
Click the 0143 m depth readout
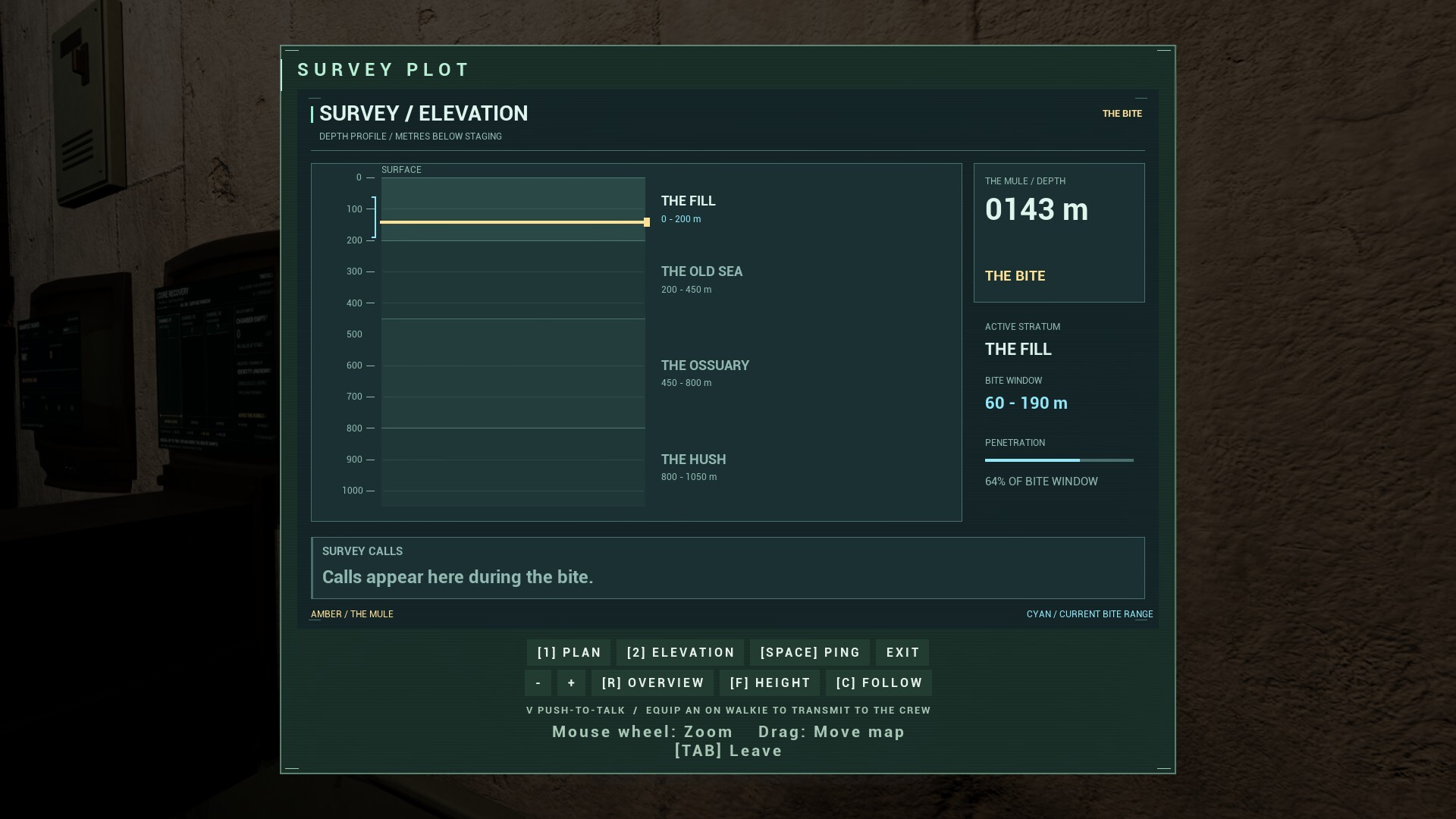click(x=1036, y=210)
